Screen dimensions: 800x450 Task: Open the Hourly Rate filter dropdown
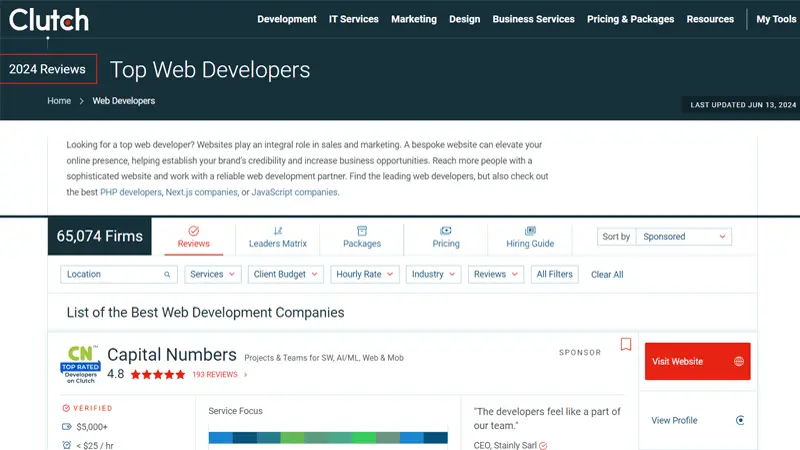[364, 274]
